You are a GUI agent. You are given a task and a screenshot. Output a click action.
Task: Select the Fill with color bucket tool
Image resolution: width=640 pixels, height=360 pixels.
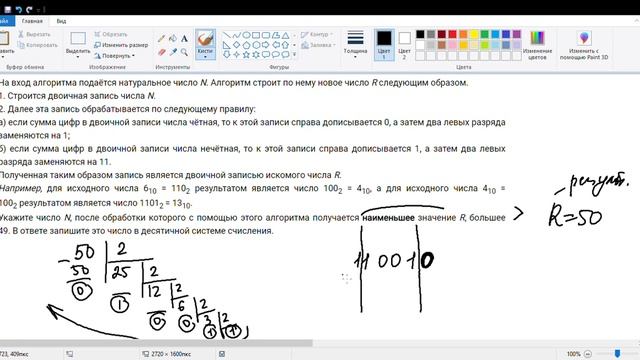[173, 39]
